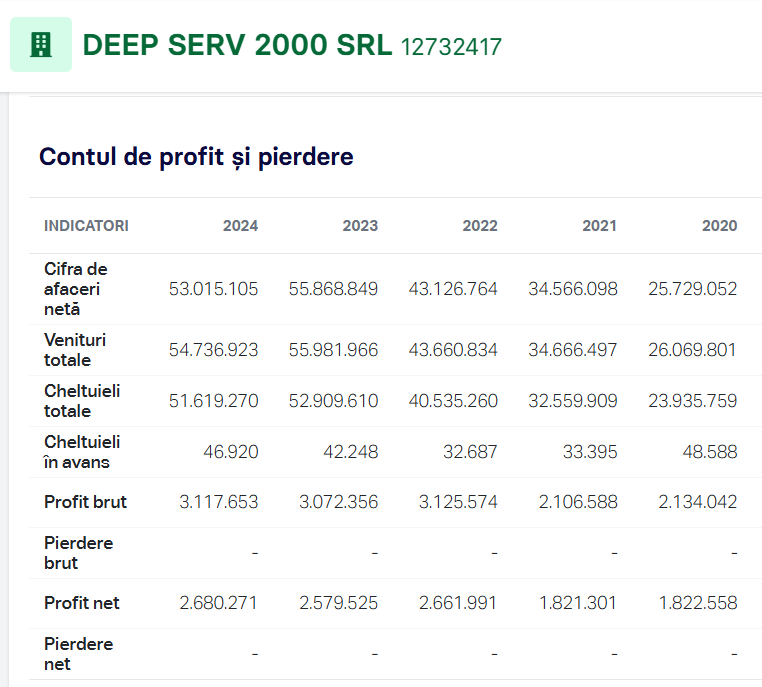Screen dimensions: 762x687
Task: Click the Pierdere net row label
Action: [x=78, y=654]
